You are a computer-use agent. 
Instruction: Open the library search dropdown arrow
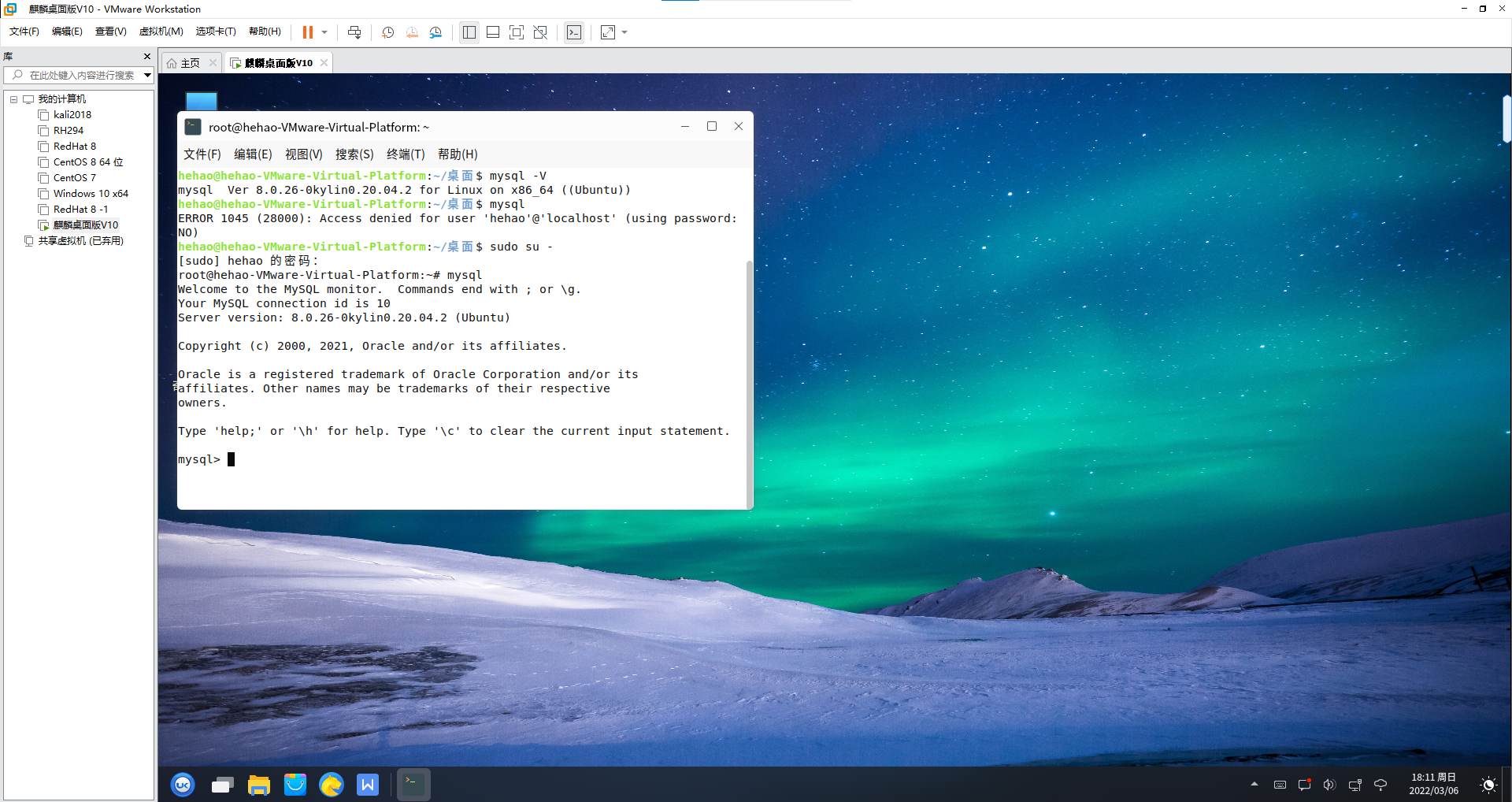pos(147,76)
